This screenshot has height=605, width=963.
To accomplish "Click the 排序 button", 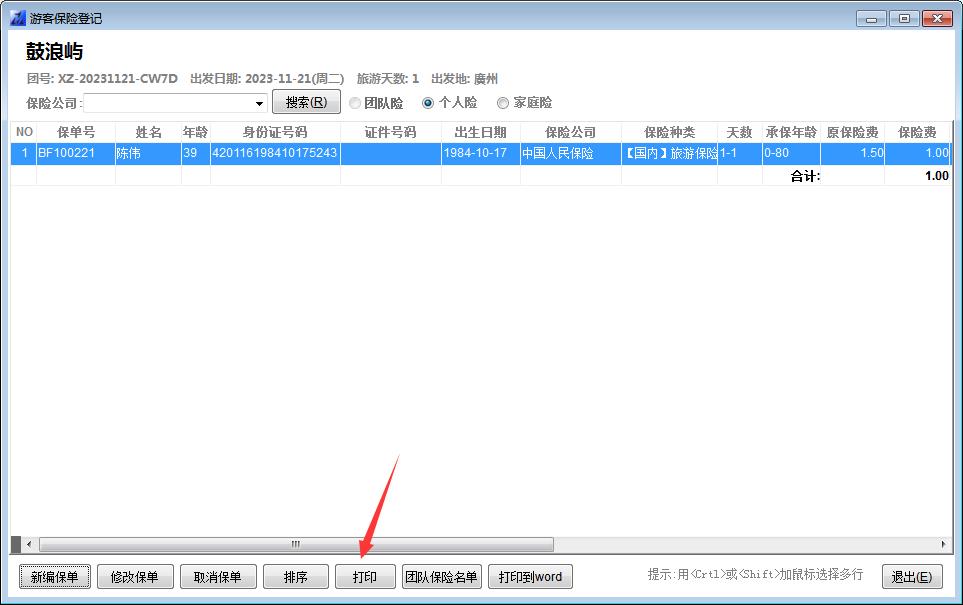I will pyautogui.click(x=295, y=577).
